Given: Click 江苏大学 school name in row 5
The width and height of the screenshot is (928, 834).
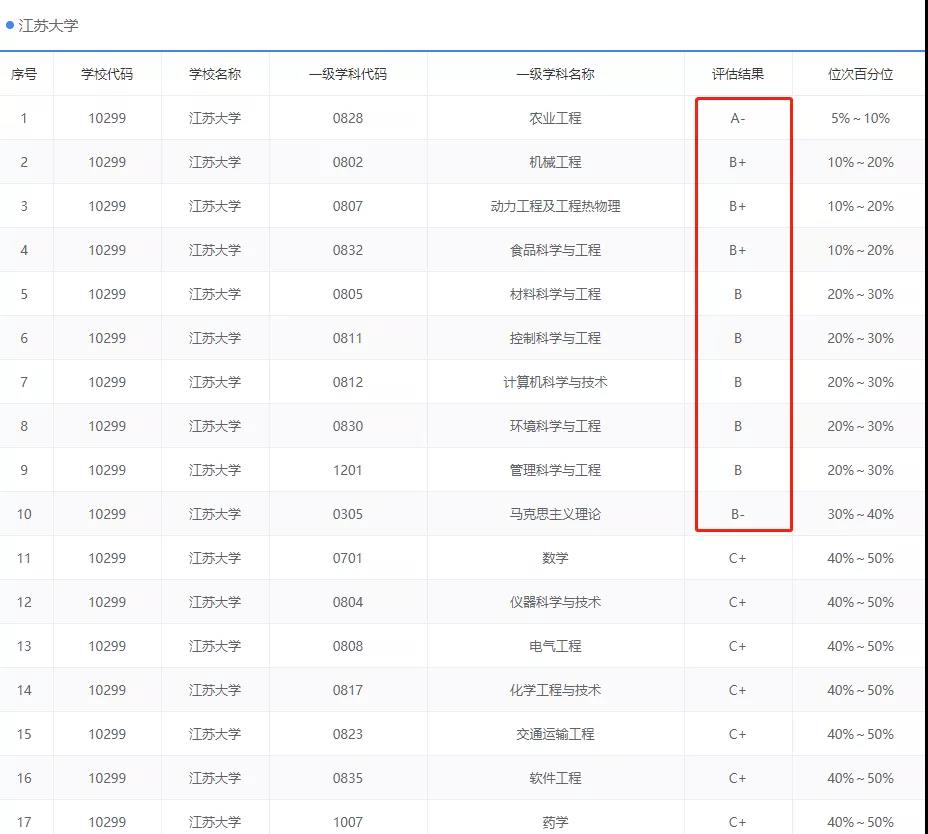Looking at the screenshot, I should point(214,293).
